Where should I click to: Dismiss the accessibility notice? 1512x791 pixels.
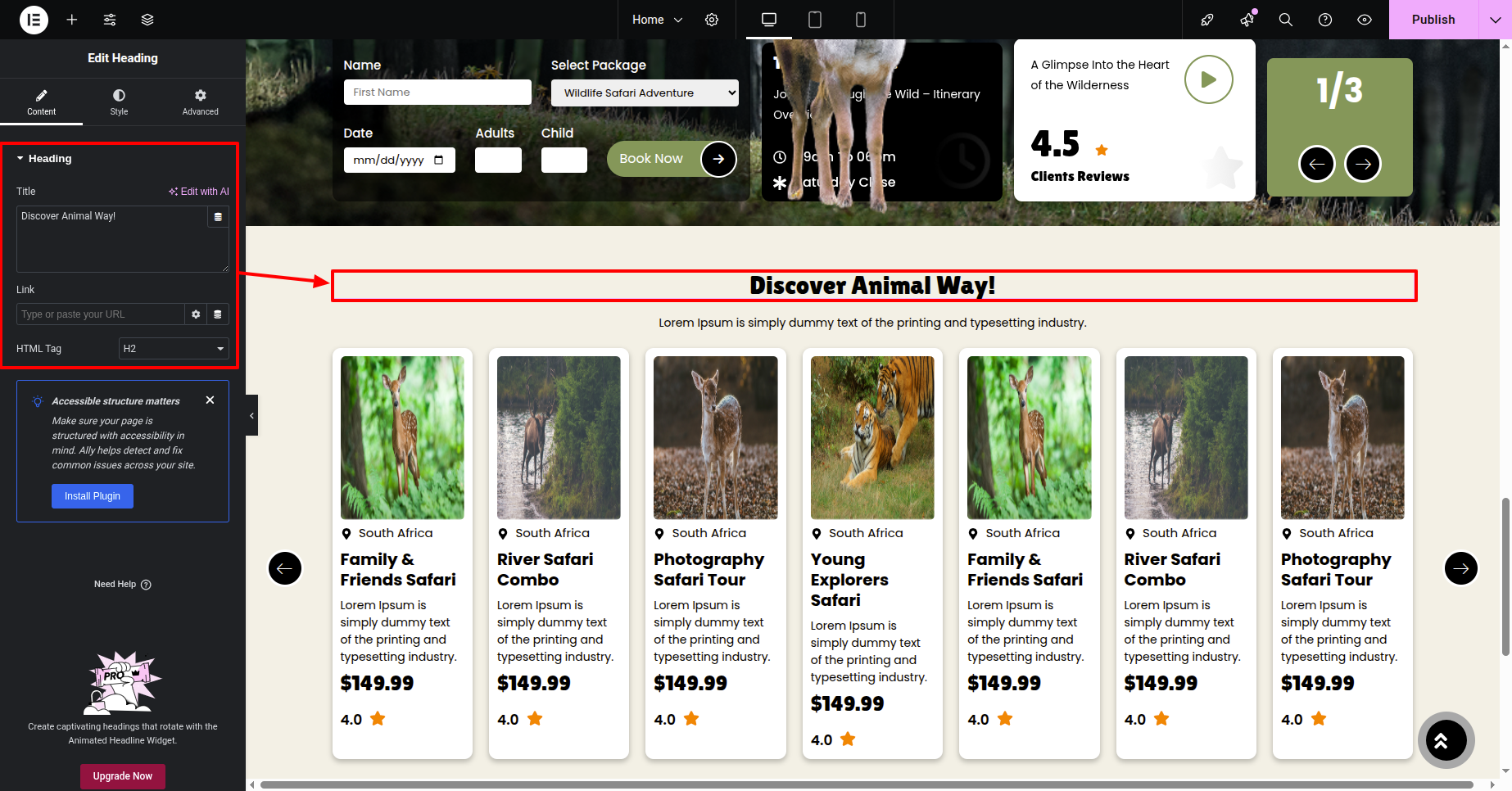point(211,400)
